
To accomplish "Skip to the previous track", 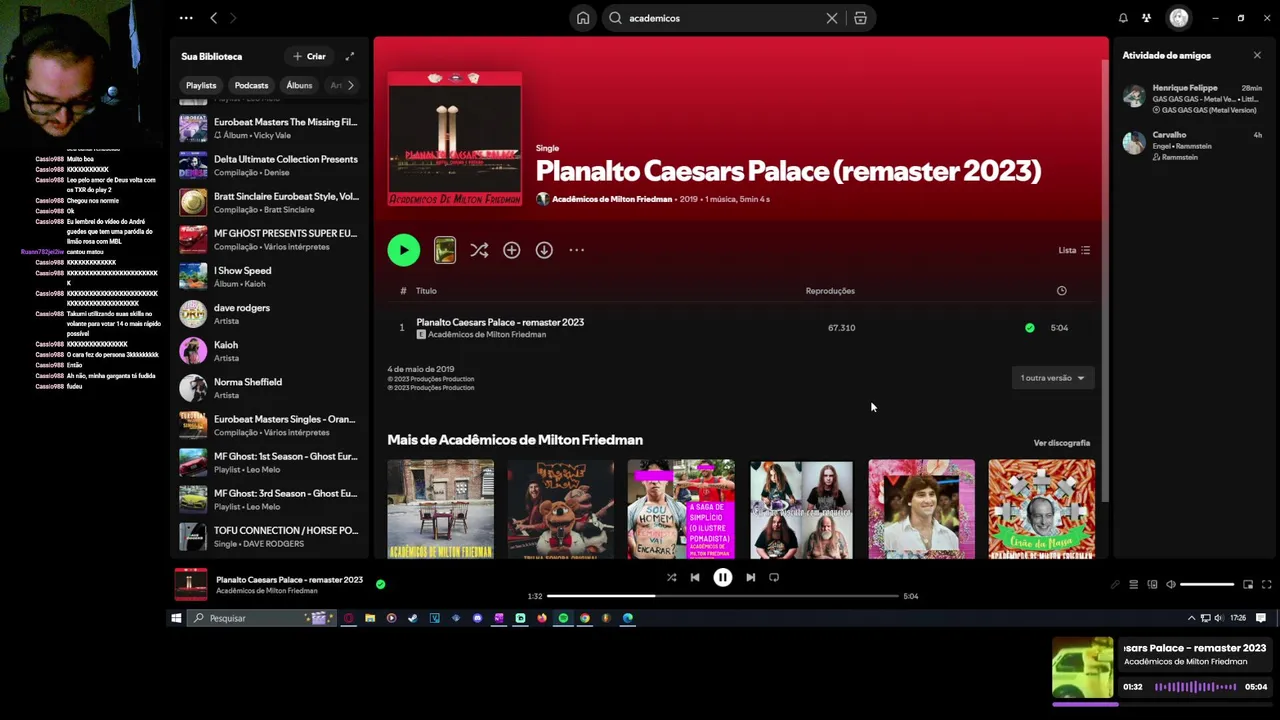I will (695, 577).
